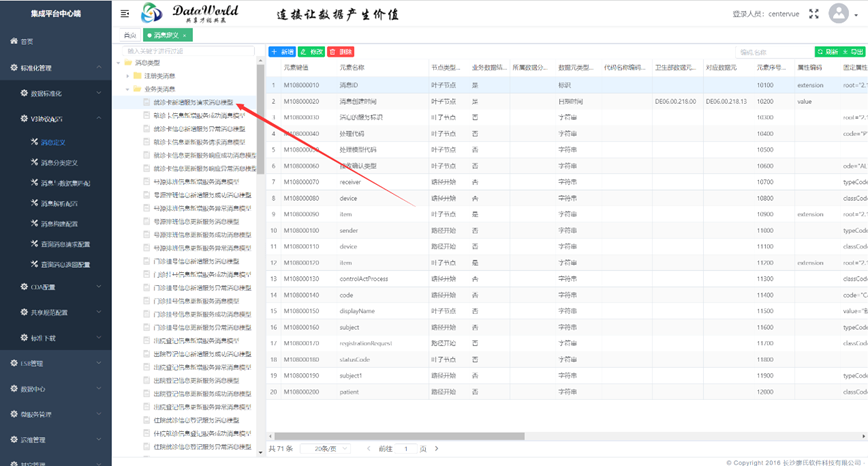Expand the CDA配置 submenu chevron
Screen dimensions: 868x466
coord(99,286)
